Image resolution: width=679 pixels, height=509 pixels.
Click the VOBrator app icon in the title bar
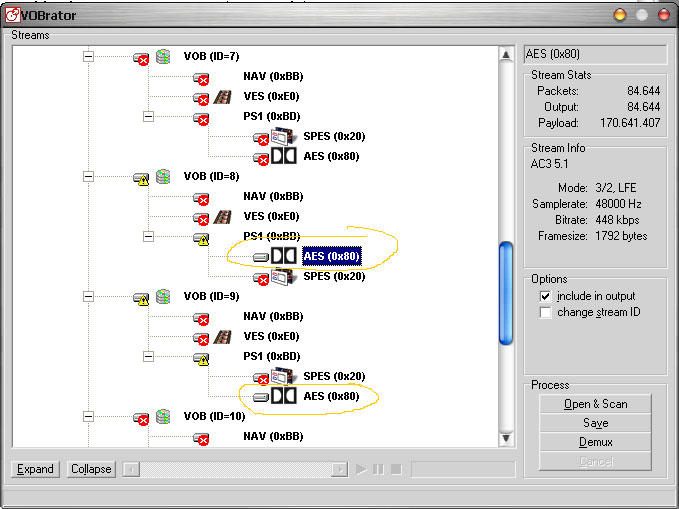click(x=12, y=15)
